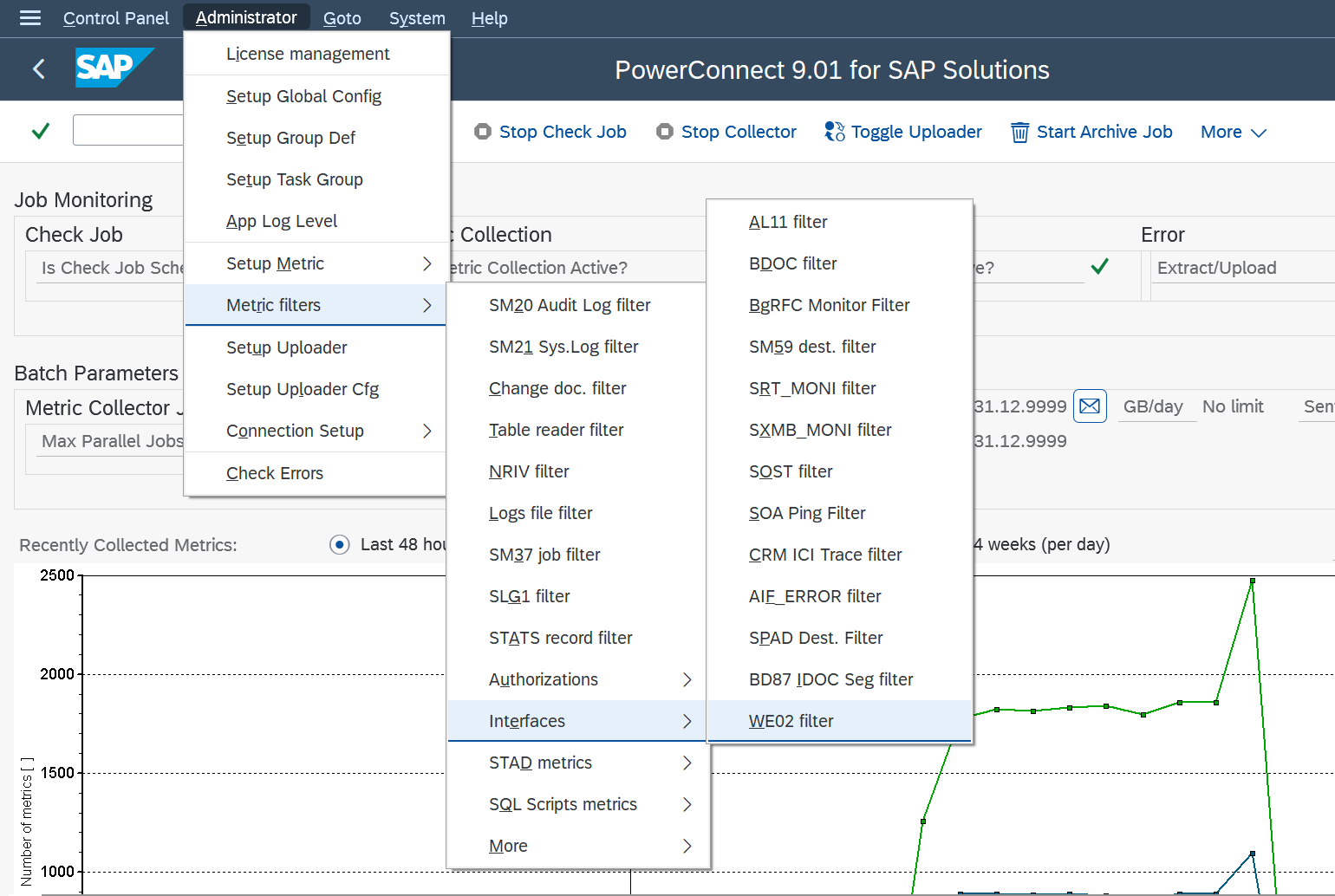Click Stop Collector button label
Image resolution: width=1335 pixels, height=896 pixels.
pyautogui.click(x=739, y=132)
